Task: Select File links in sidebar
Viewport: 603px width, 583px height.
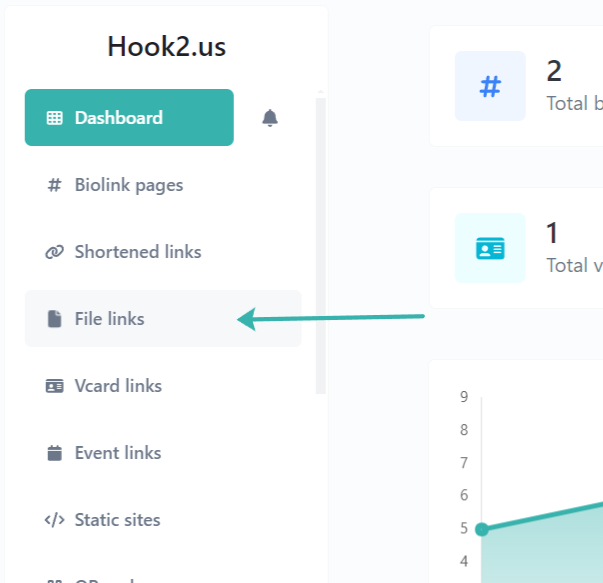Action: [x=163, y=319]
